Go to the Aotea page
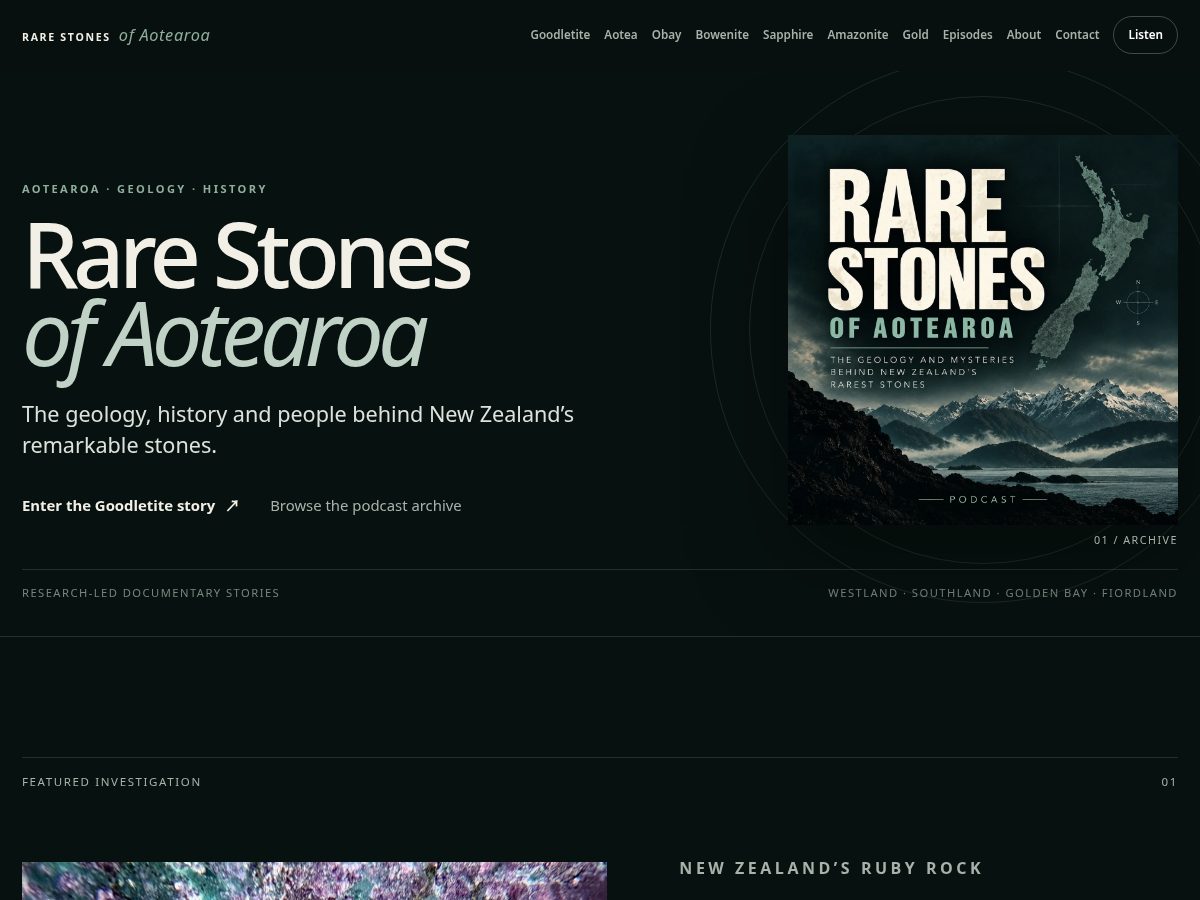This screenshot has height=900, width=1200. coord(621,35)
